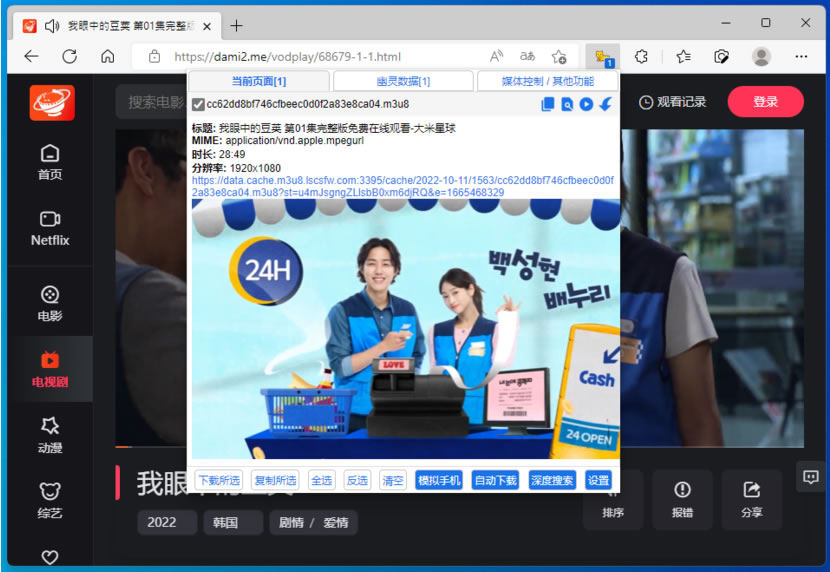Open a new browser tab

pos(236,25)
